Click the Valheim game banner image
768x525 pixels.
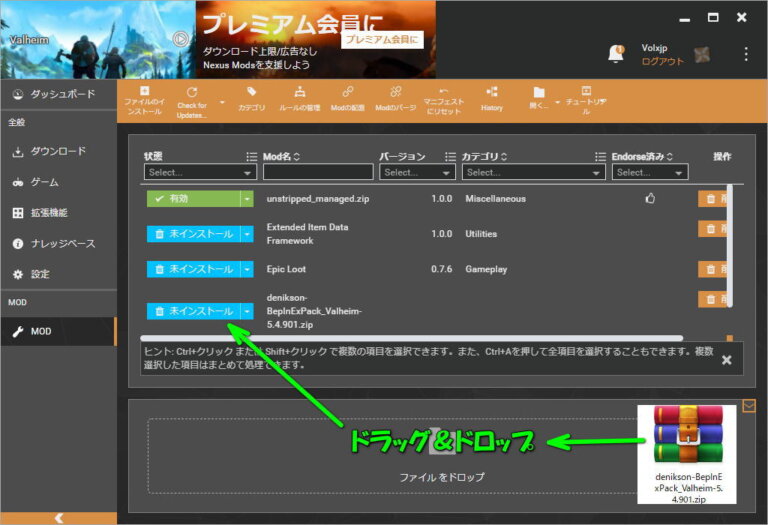(97, 39)
